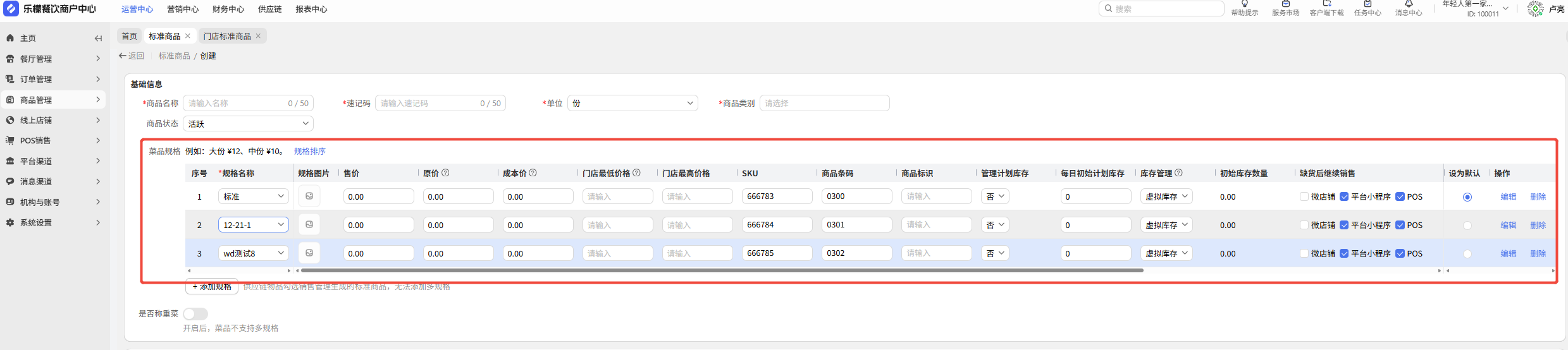Click the 客户端下载 download icon
1568x350 pixels.
(x=1327, y=3)
